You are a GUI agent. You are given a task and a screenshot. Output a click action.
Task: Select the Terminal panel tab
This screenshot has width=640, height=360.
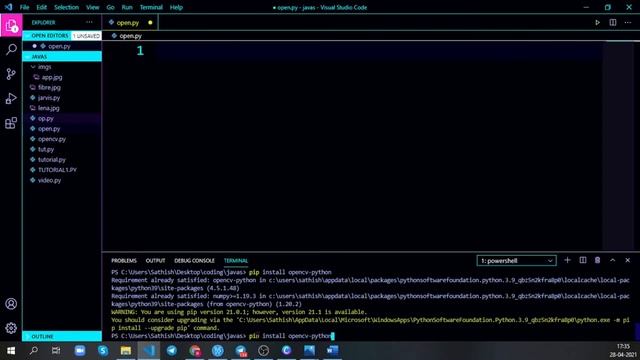point(236,260)
